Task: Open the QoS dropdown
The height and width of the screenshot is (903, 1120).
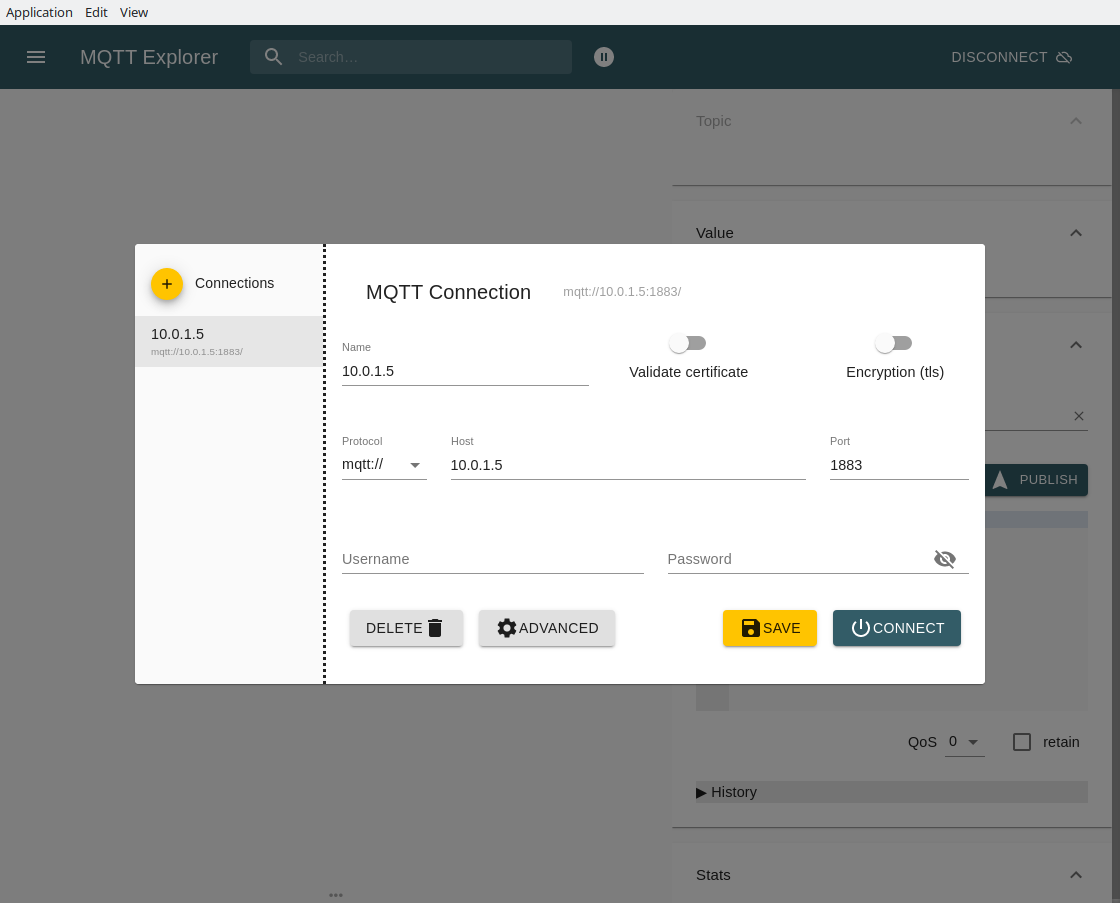Action: tap(964, 742)
